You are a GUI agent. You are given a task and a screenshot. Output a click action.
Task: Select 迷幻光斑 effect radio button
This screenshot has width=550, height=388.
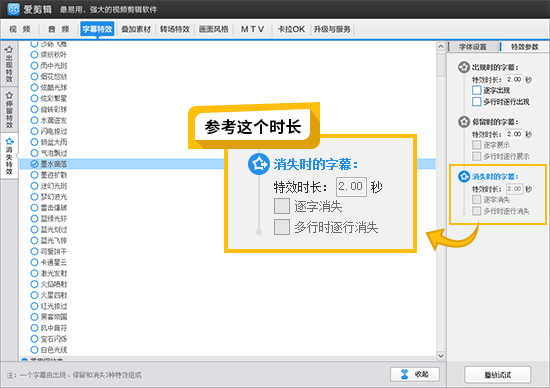pos(34,186)
